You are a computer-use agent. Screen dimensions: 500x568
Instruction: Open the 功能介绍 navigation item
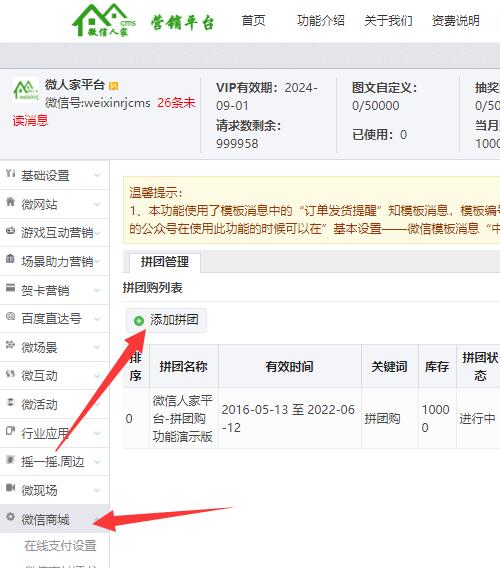321,20
